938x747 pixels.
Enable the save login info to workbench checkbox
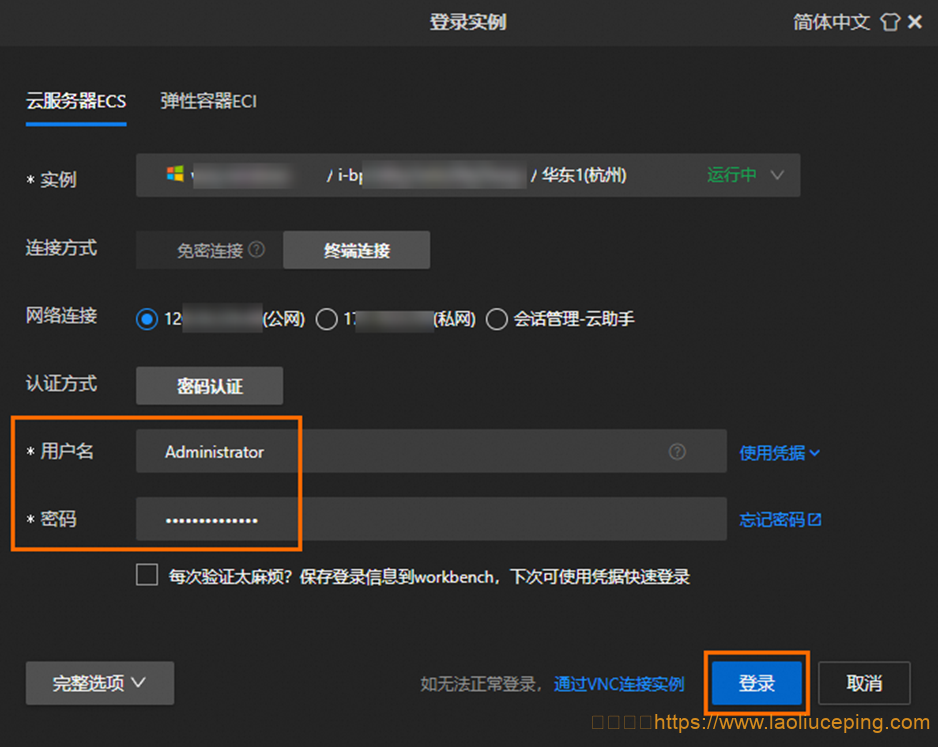(x=146, y=574)
